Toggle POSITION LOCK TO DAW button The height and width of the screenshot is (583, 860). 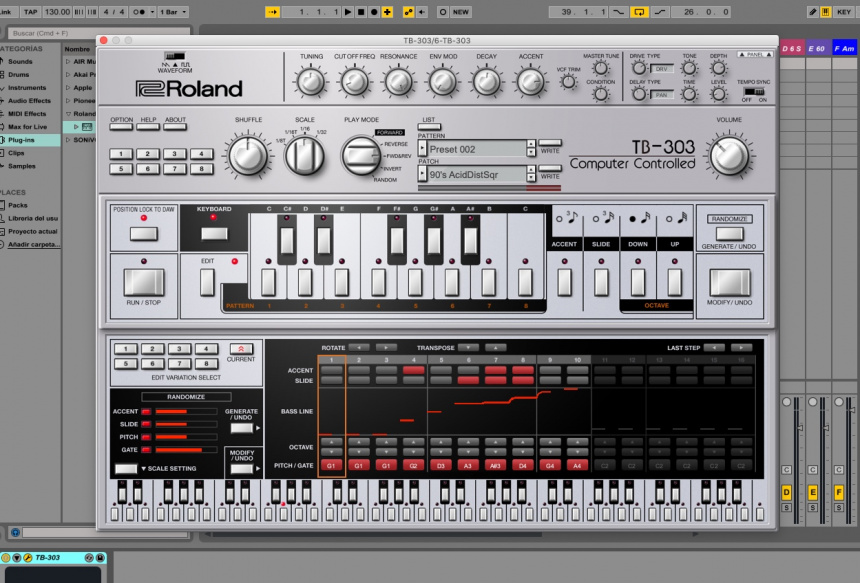144,233
